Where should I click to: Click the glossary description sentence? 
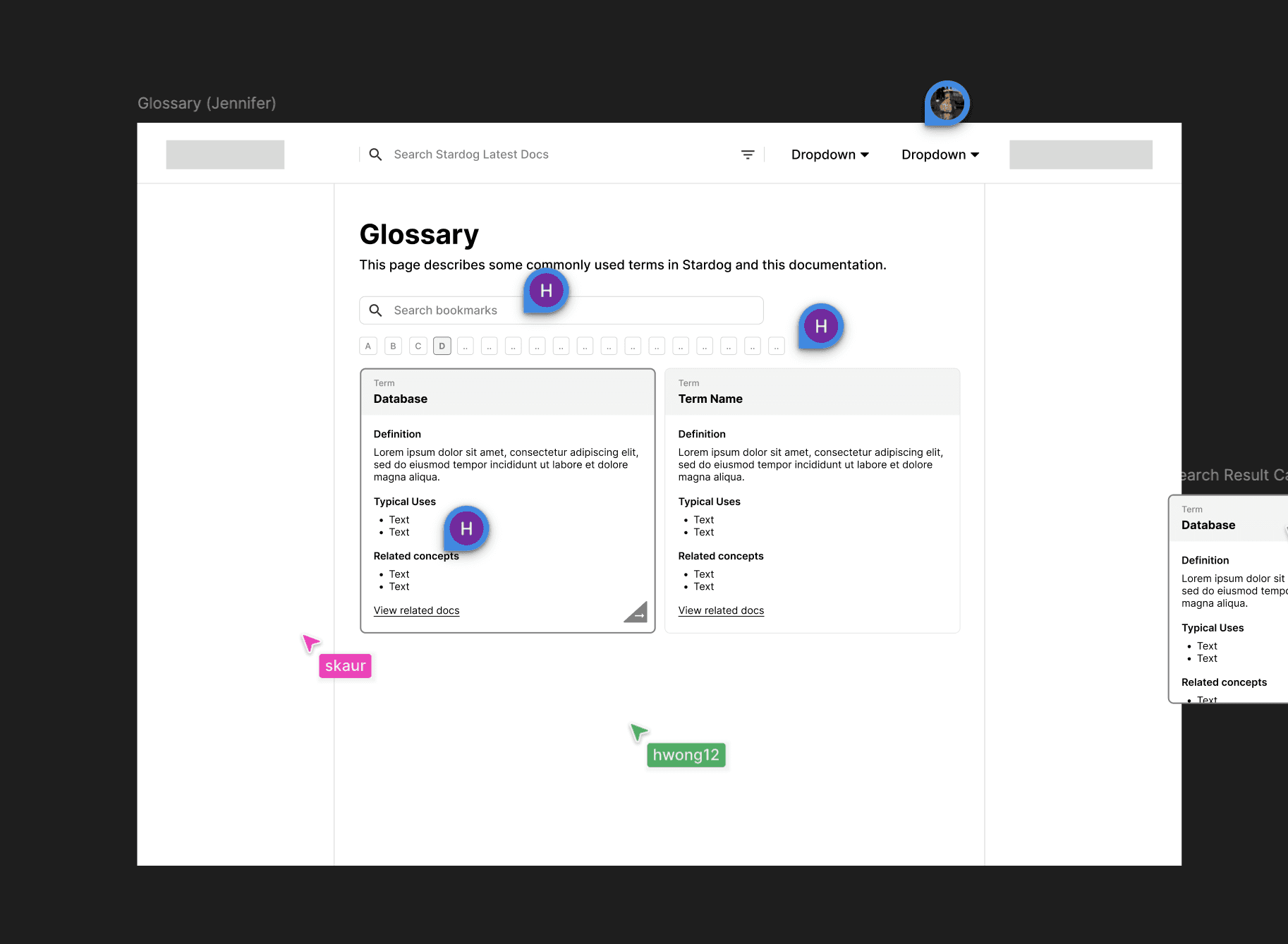click(623, 265)
